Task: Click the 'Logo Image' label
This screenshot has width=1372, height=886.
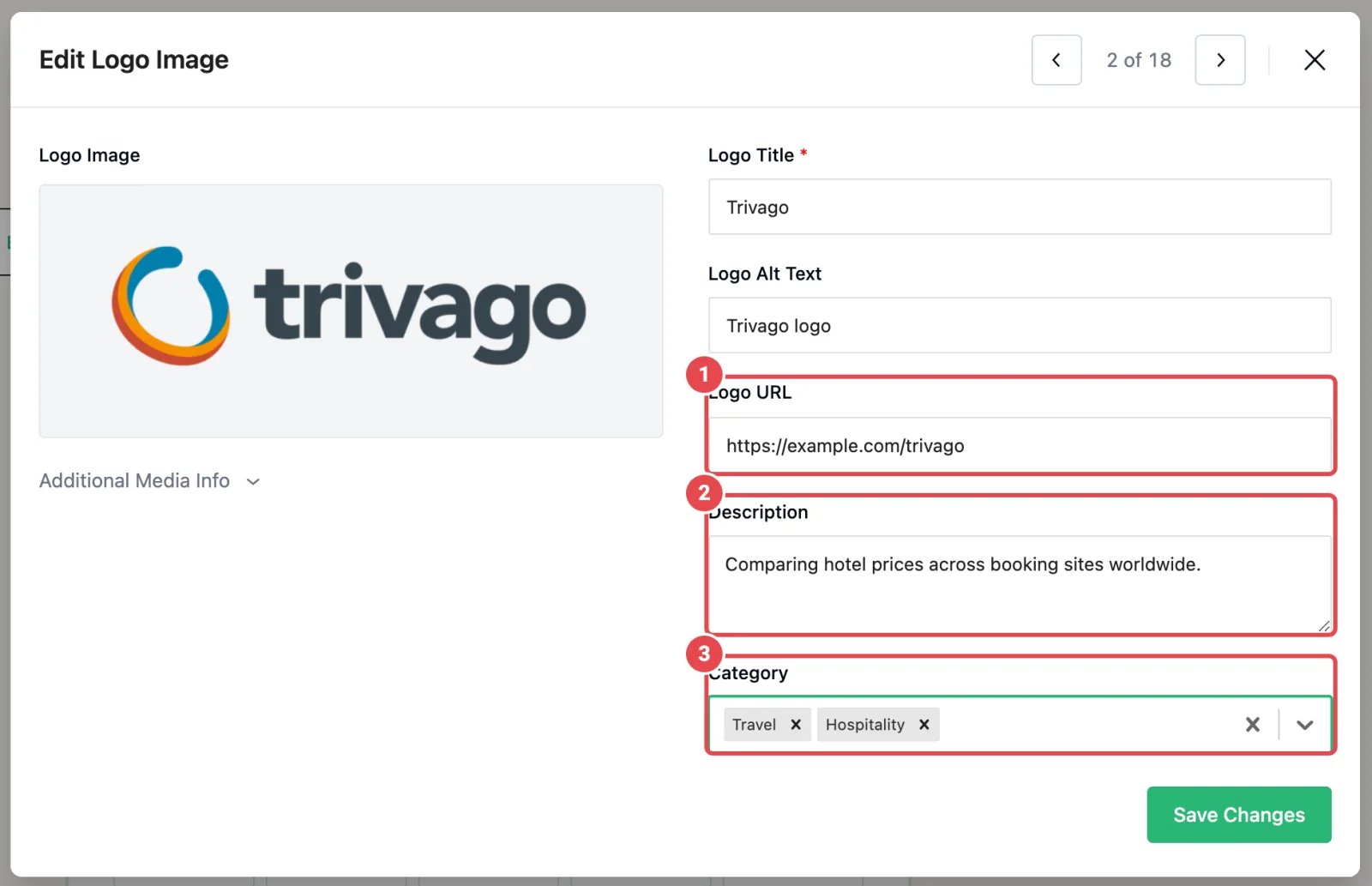Action: (89, 155)
